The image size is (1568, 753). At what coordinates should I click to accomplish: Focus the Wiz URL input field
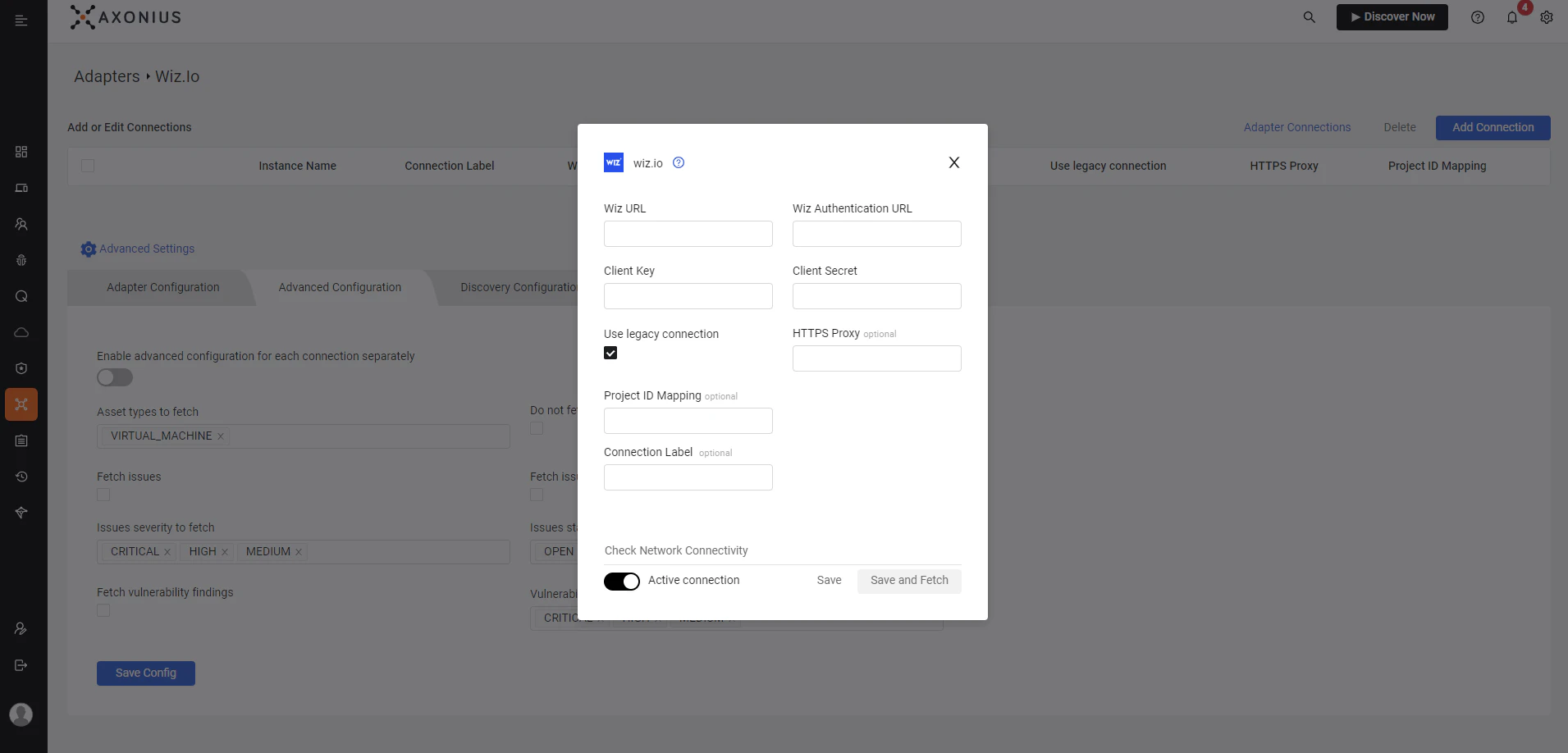click(688, 234)
